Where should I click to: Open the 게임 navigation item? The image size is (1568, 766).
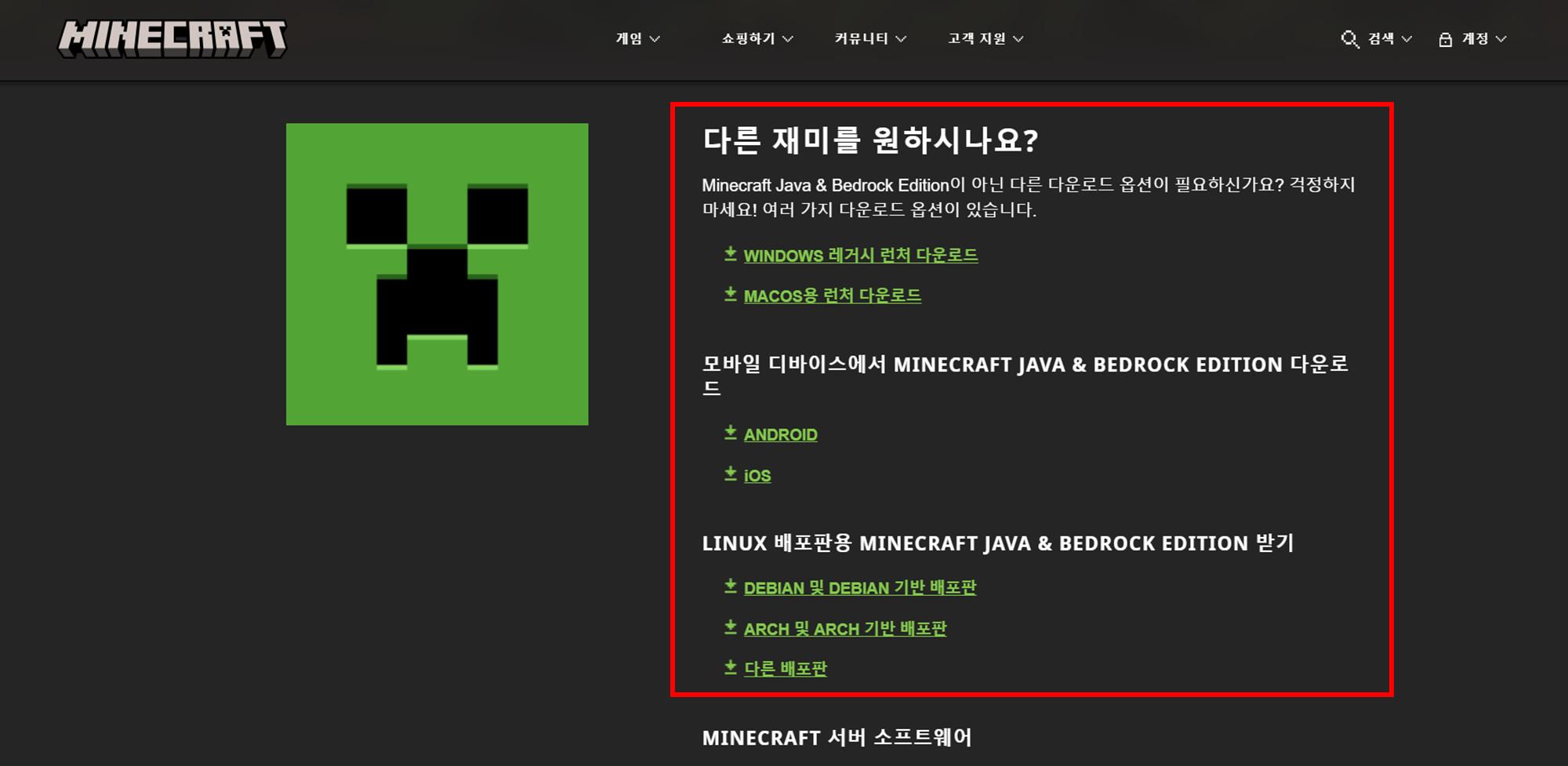629,39
